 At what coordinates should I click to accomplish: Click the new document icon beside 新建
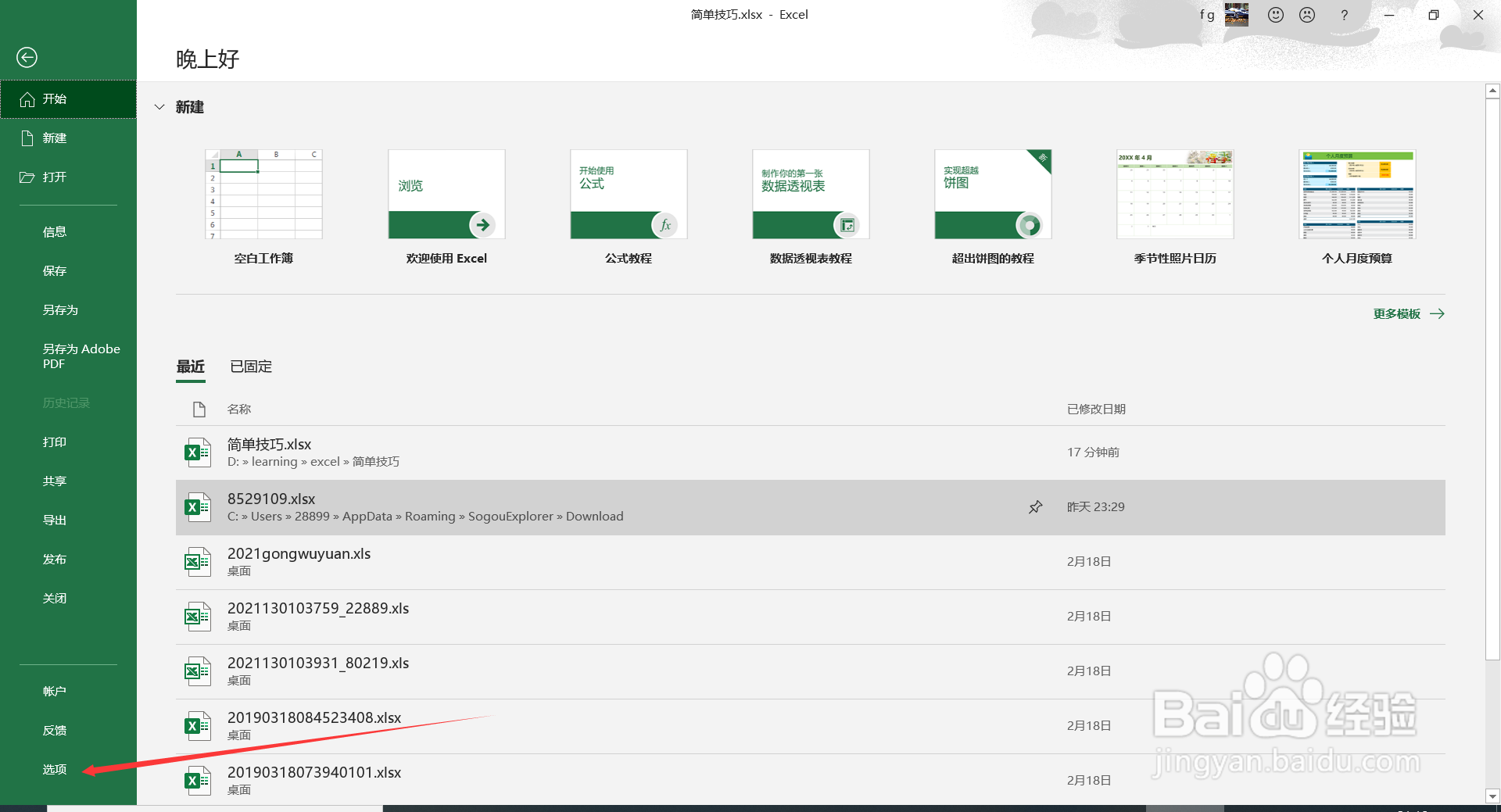27,138
